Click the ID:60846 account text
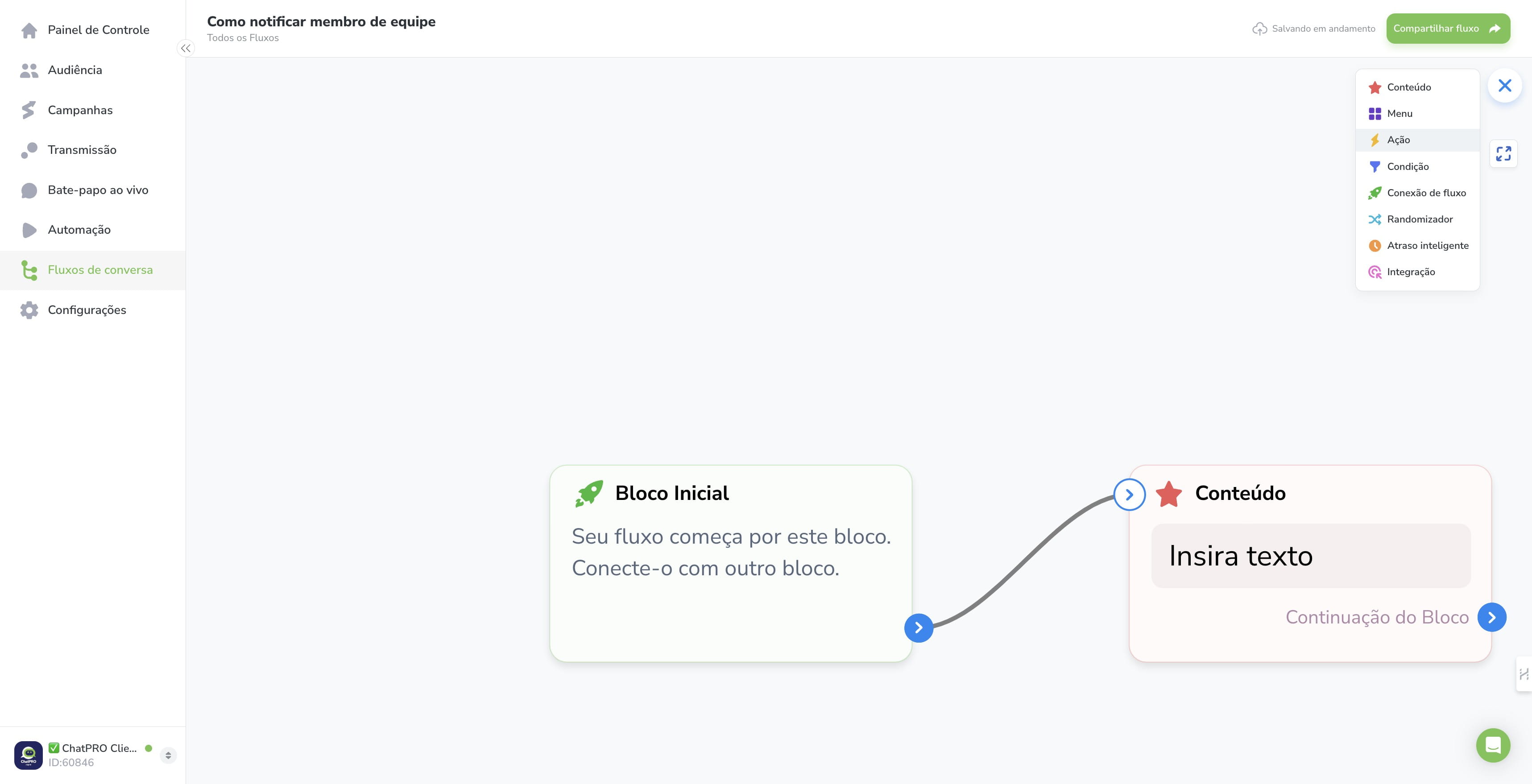Image resolution: width=1532 pixels, height=784 pixels. tap(71, 763)
